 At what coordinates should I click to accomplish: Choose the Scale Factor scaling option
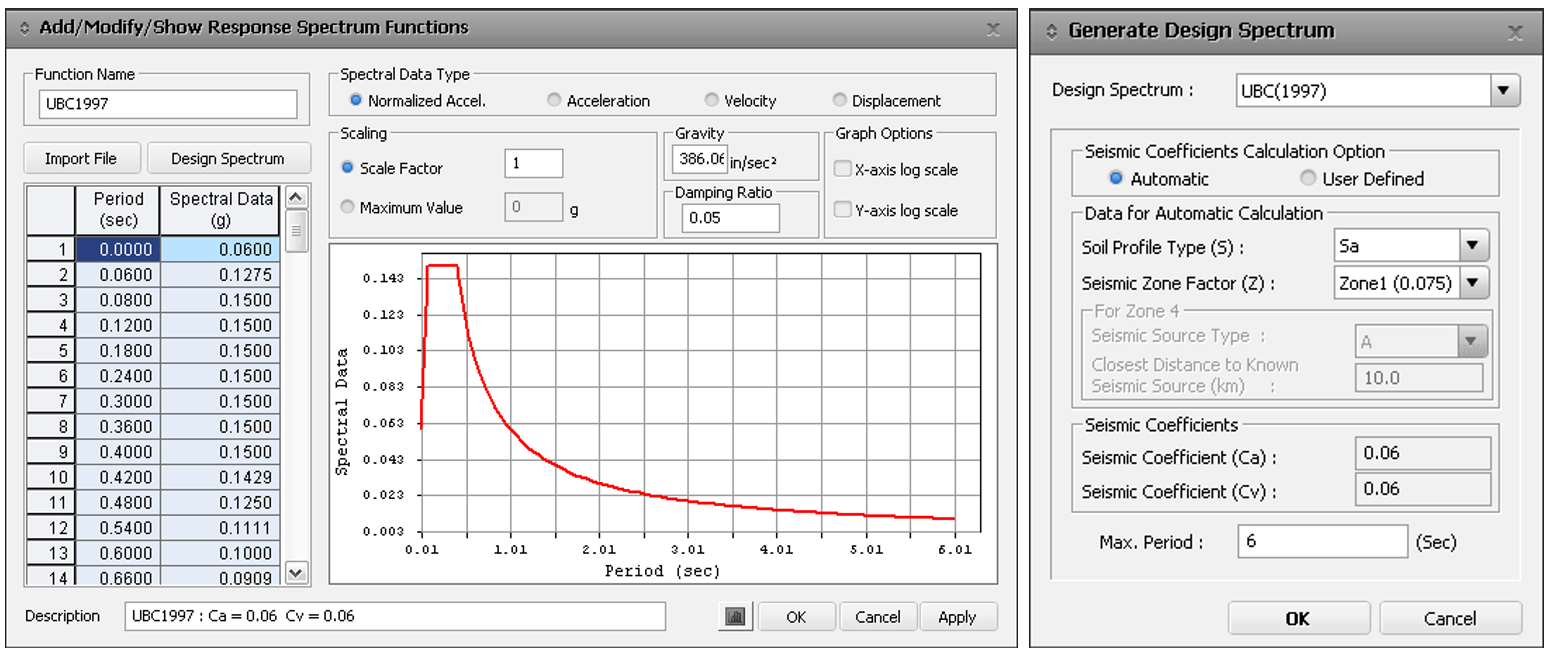click(x=347, y=168)
